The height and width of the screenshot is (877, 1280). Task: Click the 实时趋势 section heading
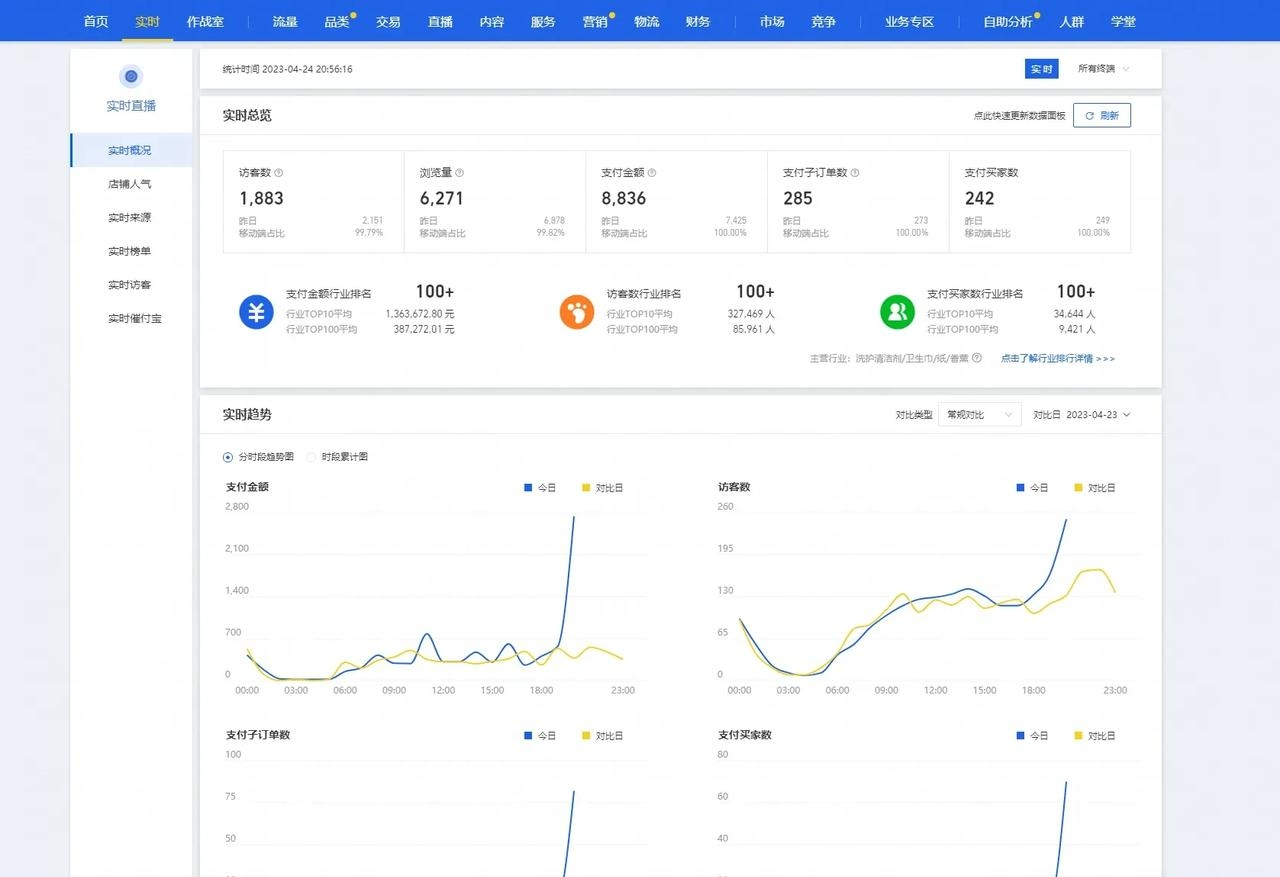247,414
